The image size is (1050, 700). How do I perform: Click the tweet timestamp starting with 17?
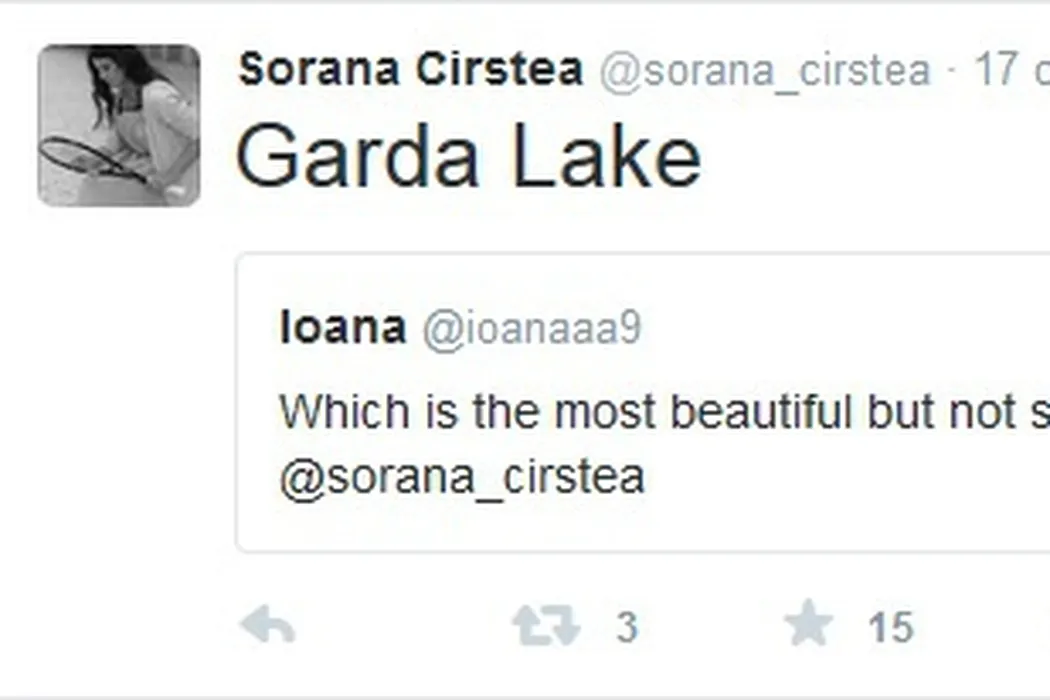point(1010,71)
